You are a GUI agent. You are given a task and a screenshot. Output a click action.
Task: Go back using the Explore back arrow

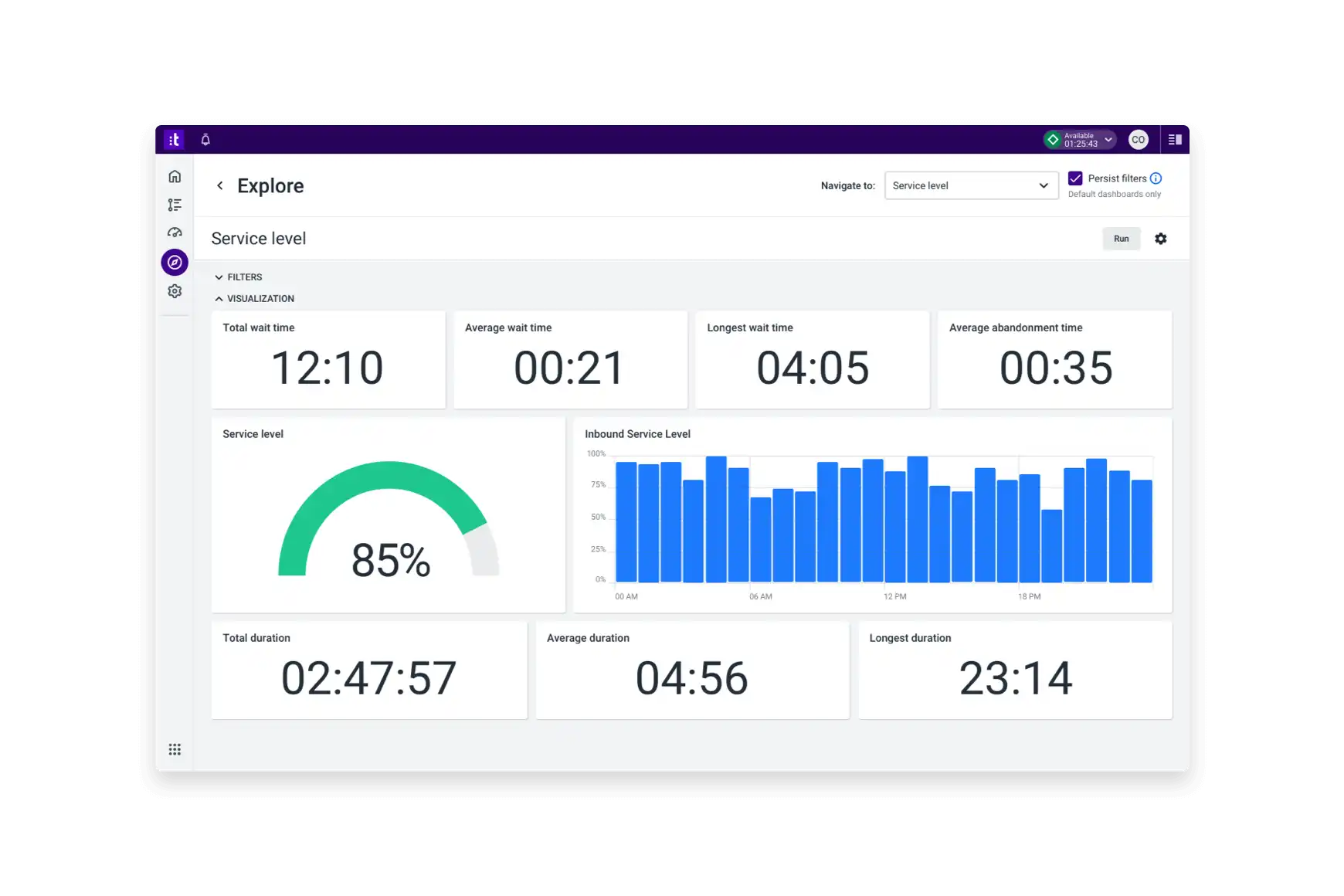click(x=219, y=185)
